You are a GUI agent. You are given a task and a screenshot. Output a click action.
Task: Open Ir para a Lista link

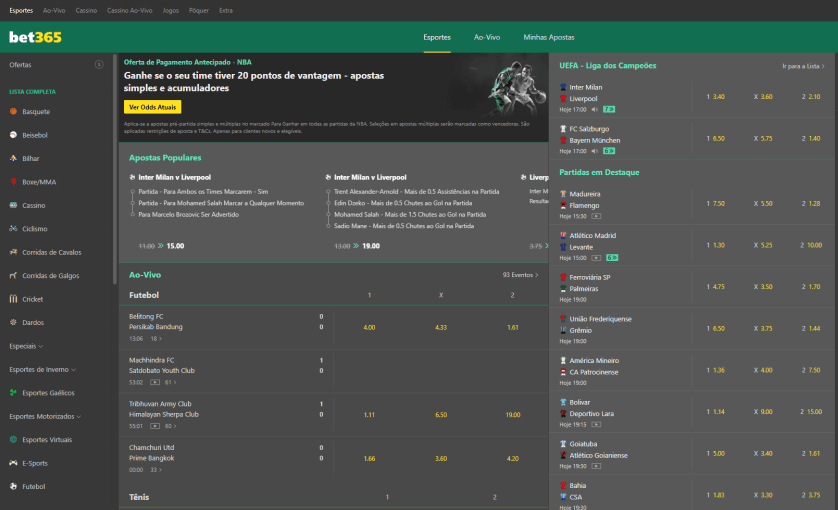pyautogui.click(x=803, y=66)
